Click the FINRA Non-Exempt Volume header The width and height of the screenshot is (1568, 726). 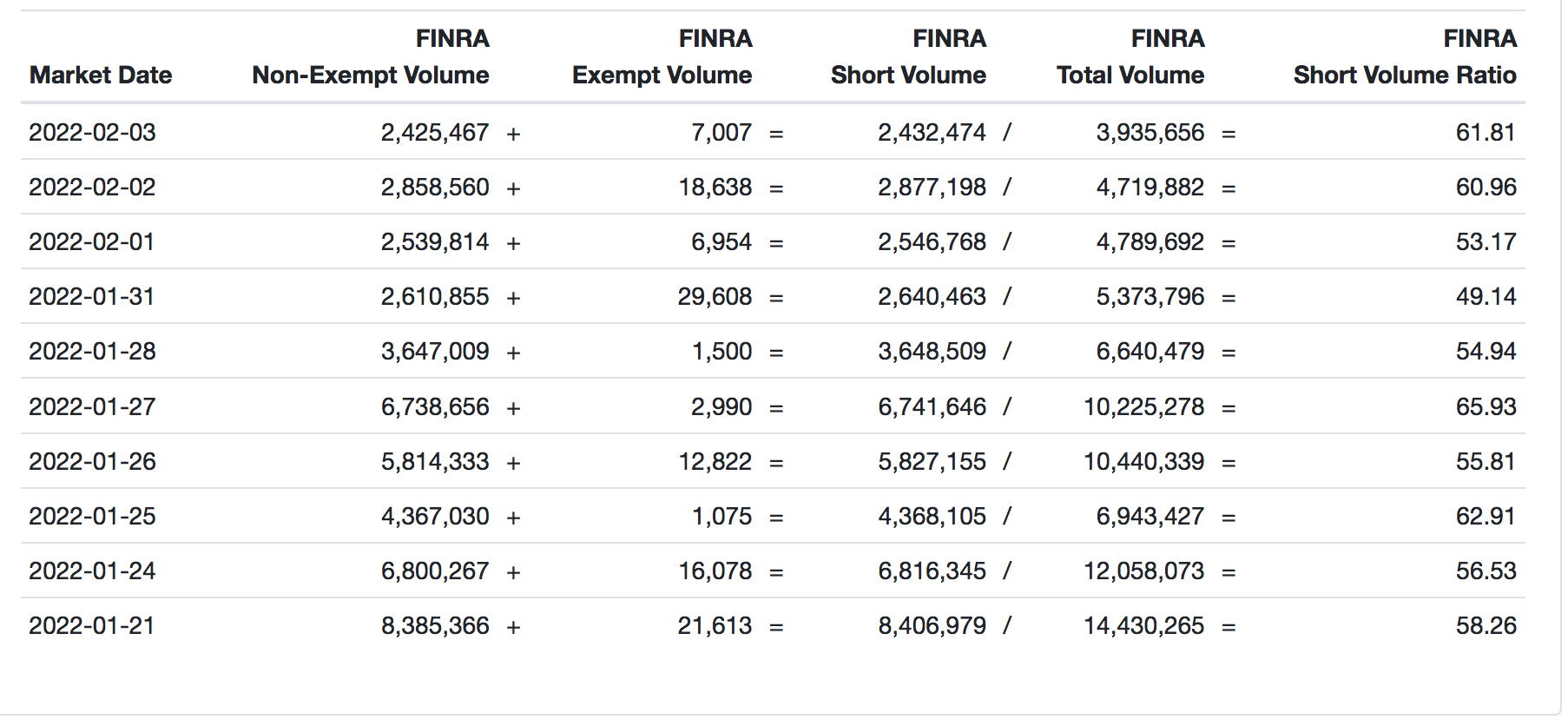coord(371,57)
